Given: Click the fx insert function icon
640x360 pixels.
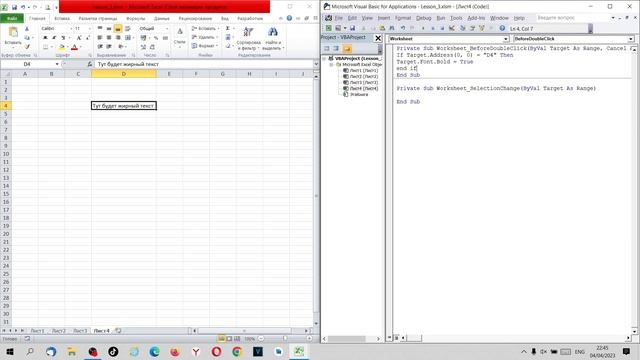Looking at the screenshot, I should coord(90,64).
